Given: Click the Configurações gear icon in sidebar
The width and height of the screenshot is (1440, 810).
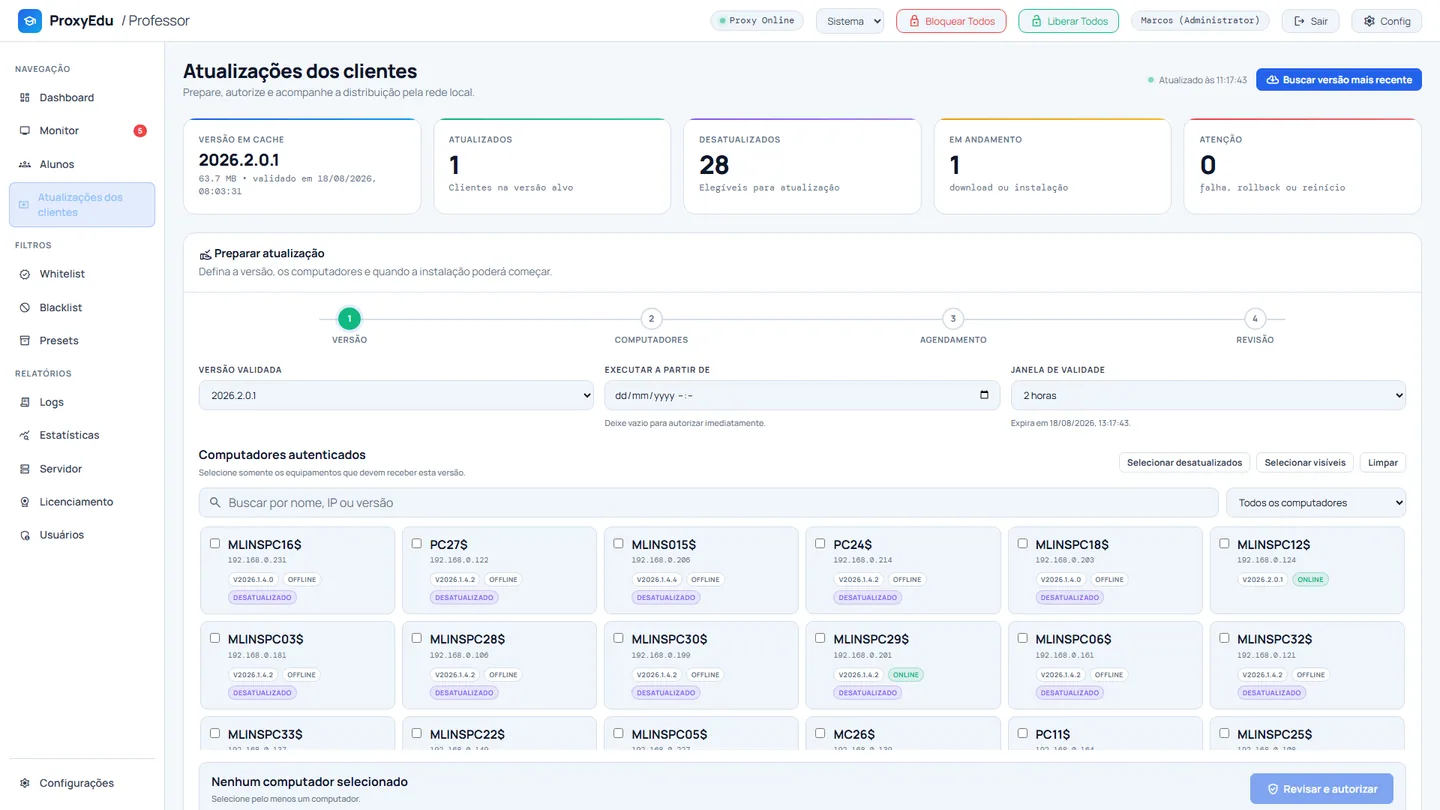Looking at the screenshot, I should 25,783.
